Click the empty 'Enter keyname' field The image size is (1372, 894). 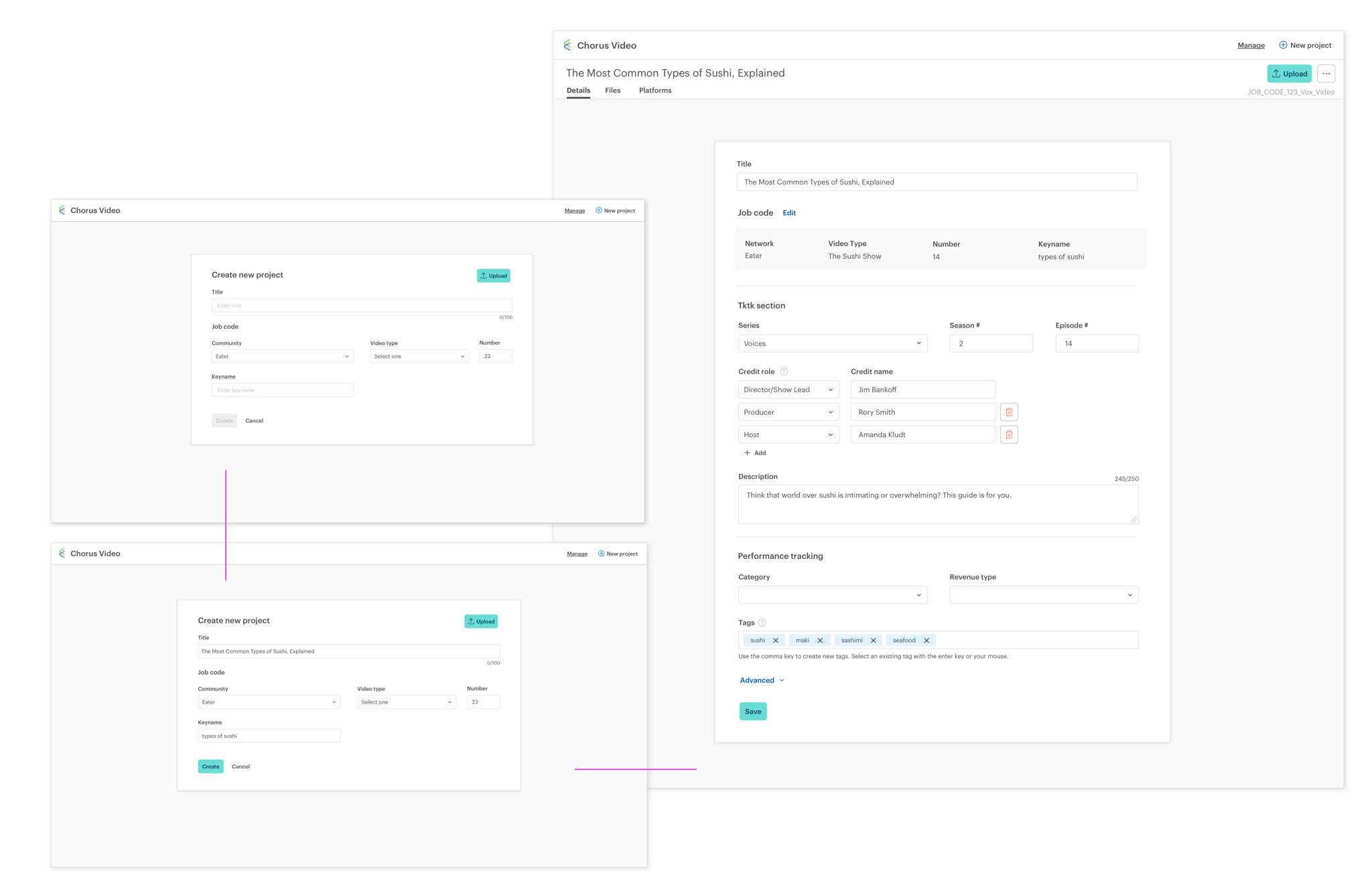283,390
